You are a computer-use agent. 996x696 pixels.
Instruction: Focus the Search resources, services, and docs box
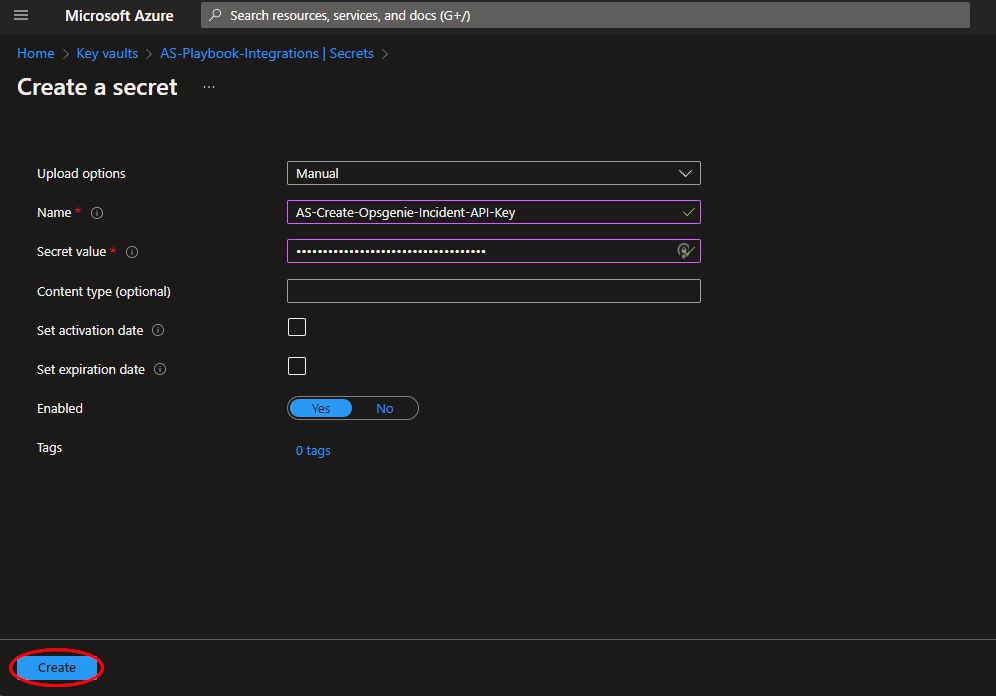coord(585,15)
